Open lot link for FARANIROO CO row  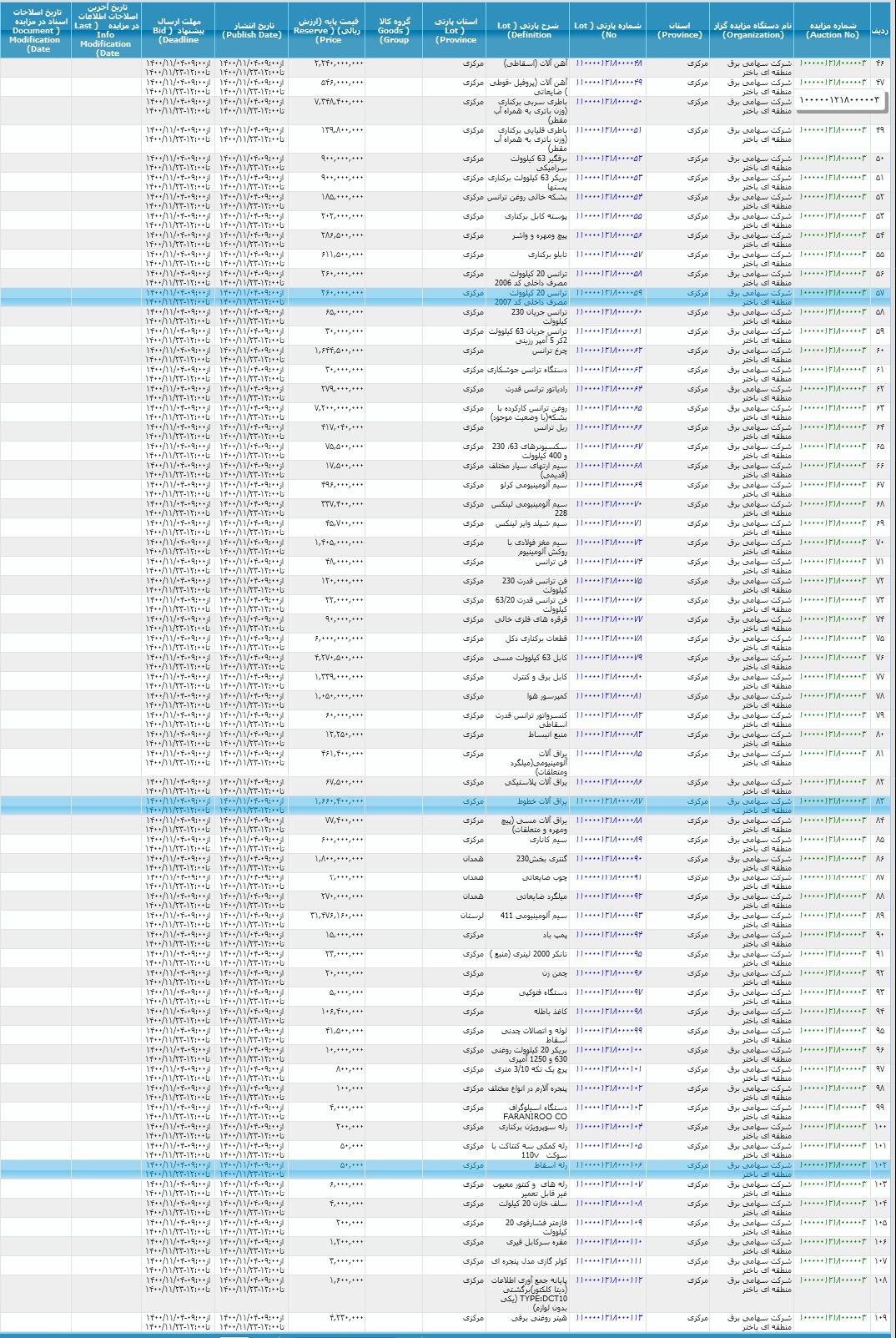click(609, 1108)
